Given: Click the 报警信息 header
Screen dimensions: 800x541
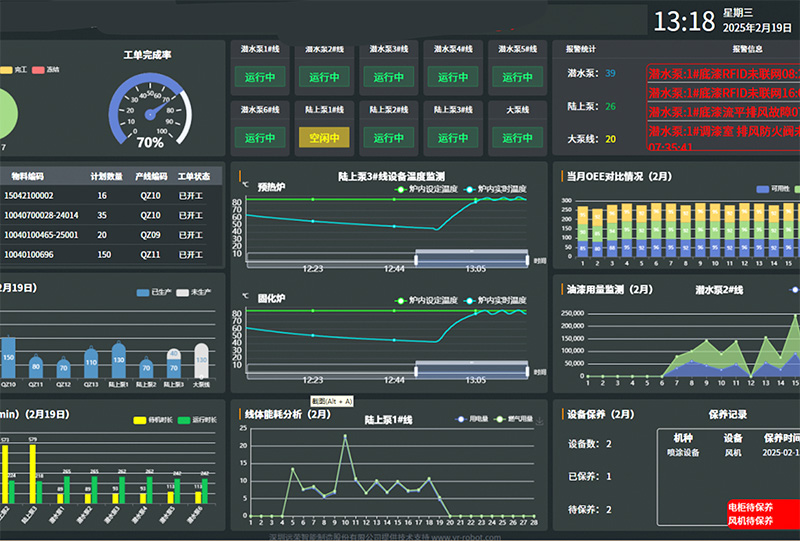Looking at the screenshot, I should coord(747,49).
